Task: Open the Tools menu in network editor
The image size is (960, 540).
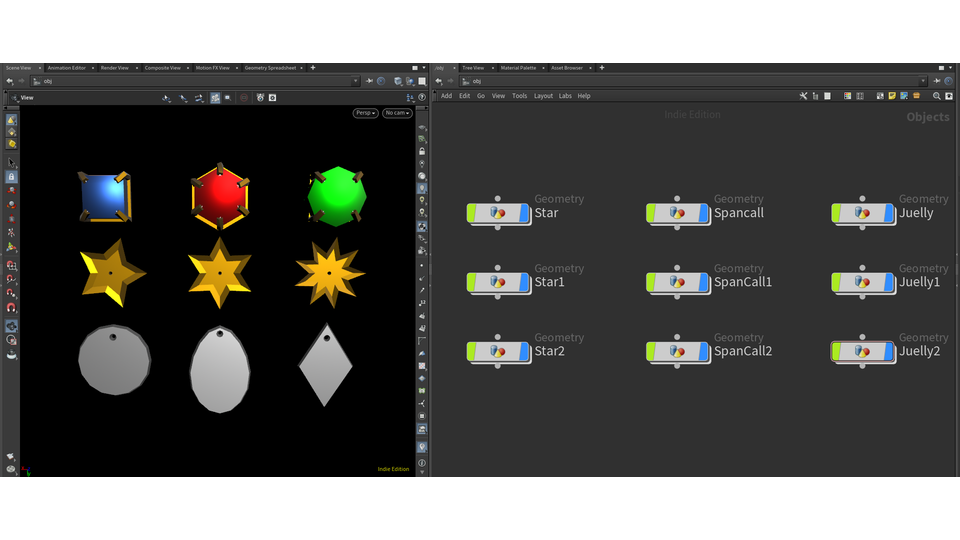Action: (519, 96)
